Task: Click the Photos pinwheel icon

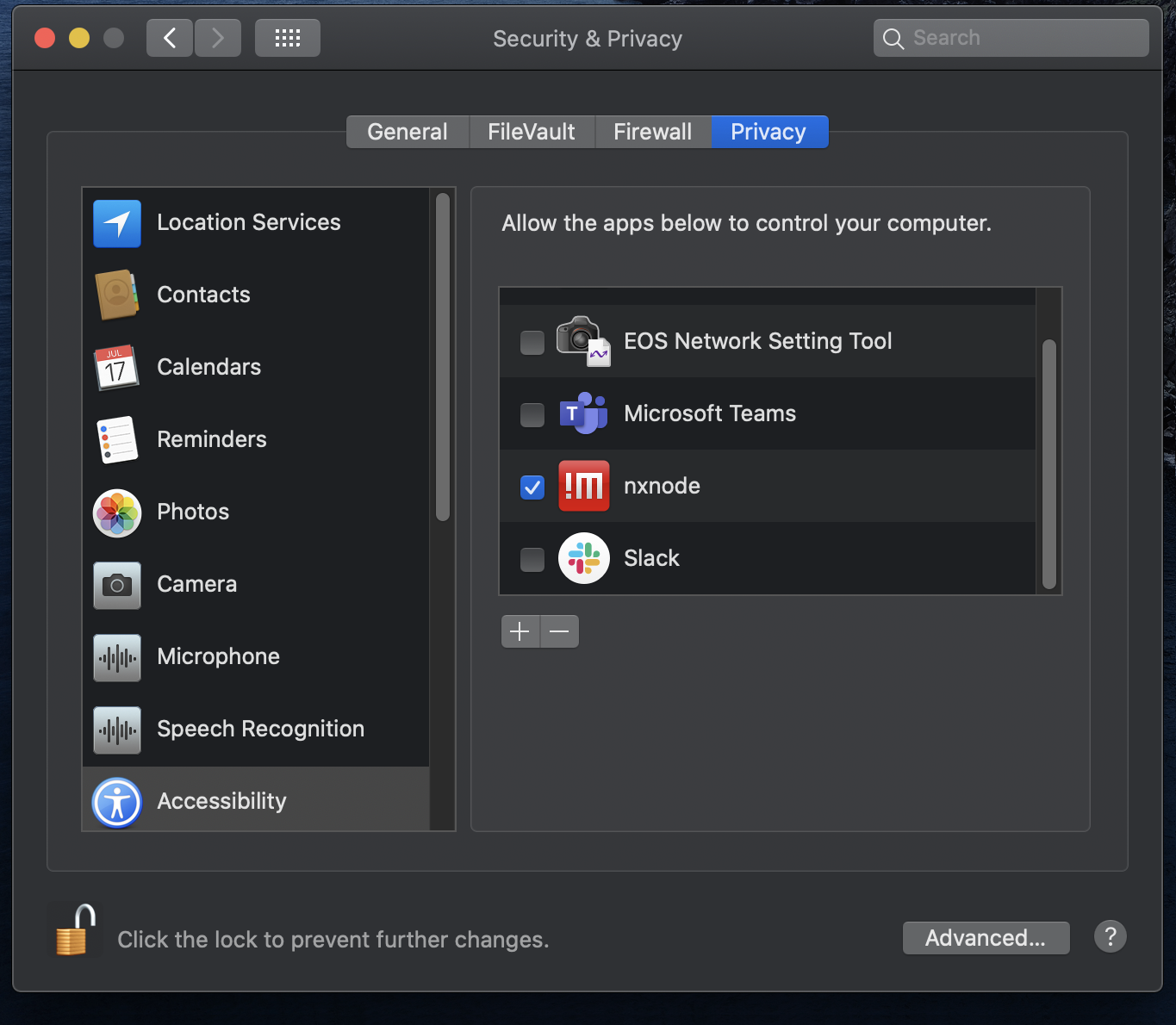Action: click(117, 512)
